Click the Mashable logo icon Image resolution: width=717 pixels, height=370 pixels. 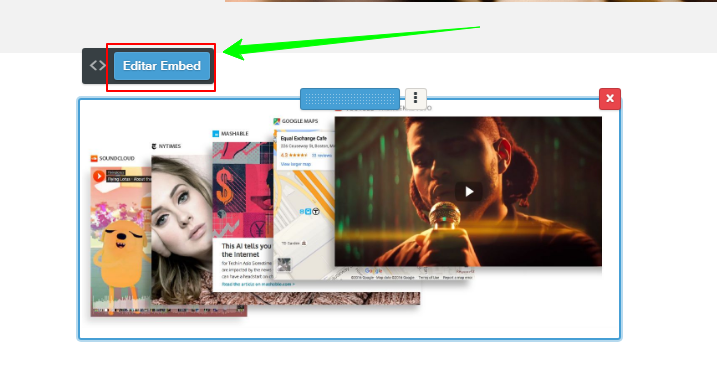[215, 134]
